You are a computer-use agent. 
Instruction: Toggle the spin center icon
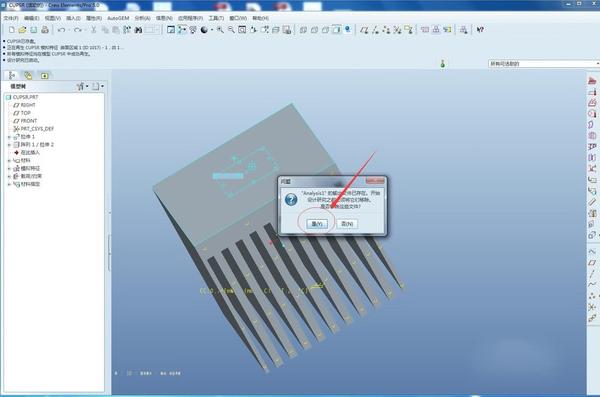tap(182, 29)
